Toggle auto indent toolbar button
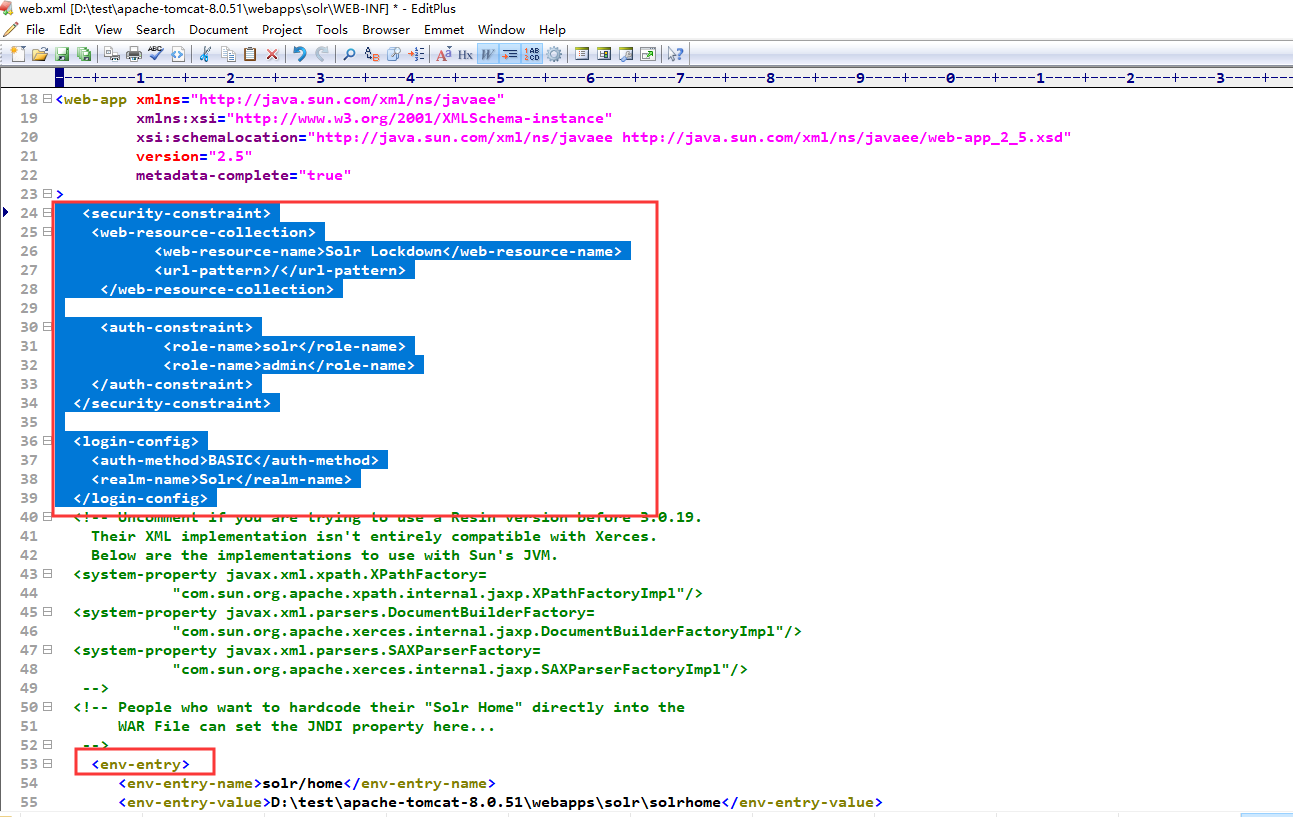 (509, 54)
